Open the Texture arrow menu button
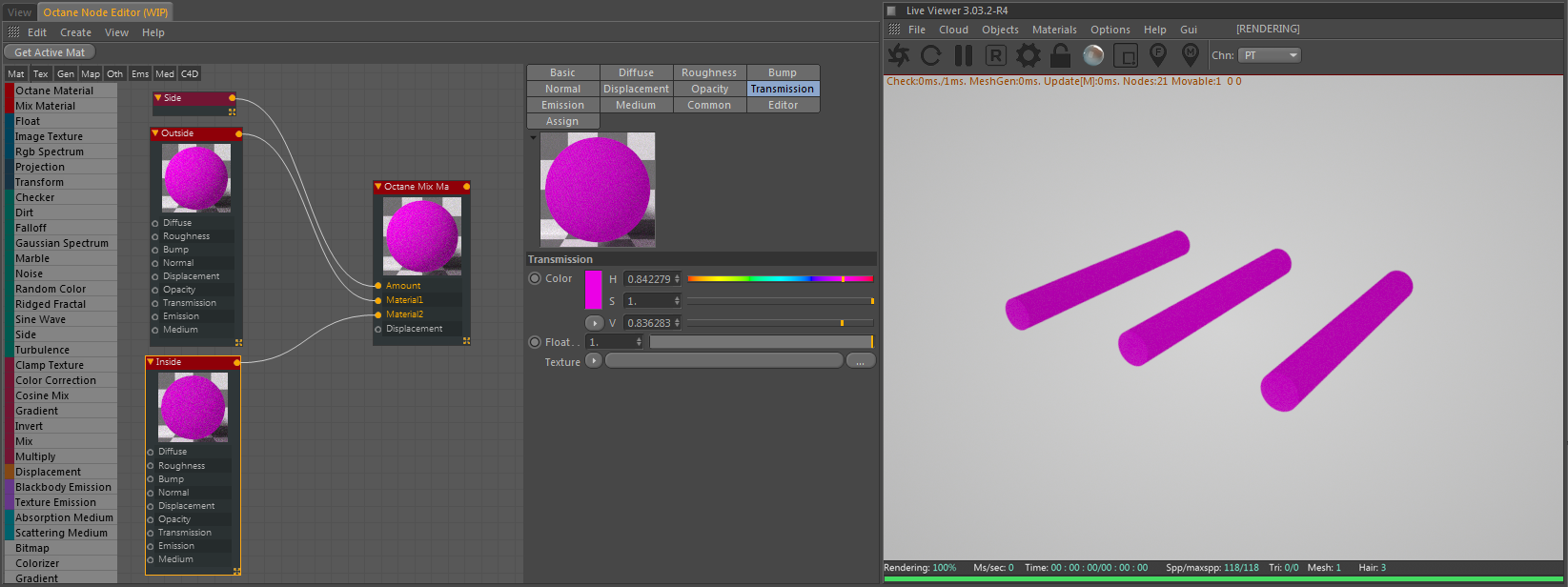This screenshot has height=587, width=1568. tap(594, 361)
